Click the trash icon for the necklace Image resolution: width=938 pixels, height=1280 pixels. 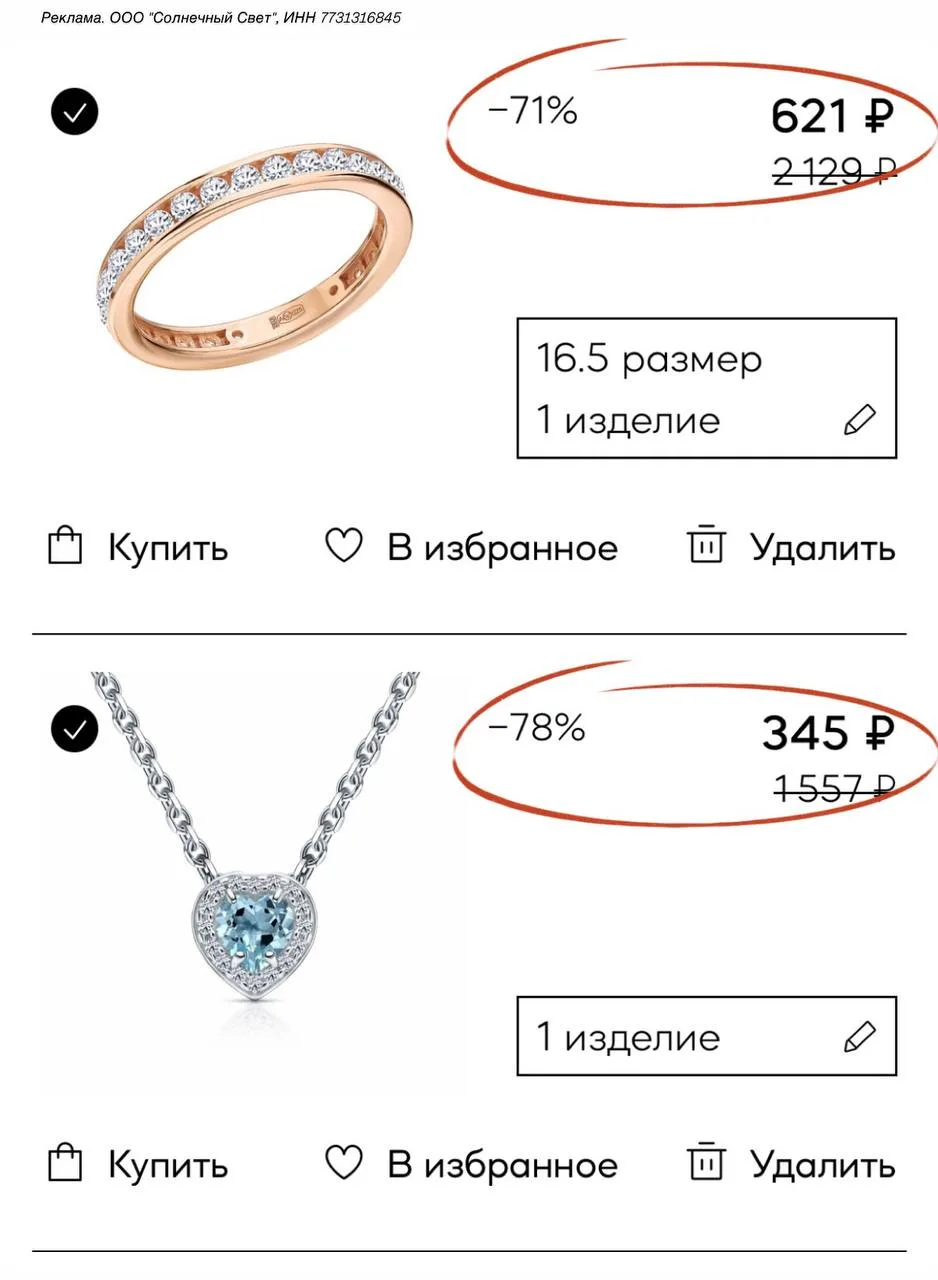(x=706, y=1162)
